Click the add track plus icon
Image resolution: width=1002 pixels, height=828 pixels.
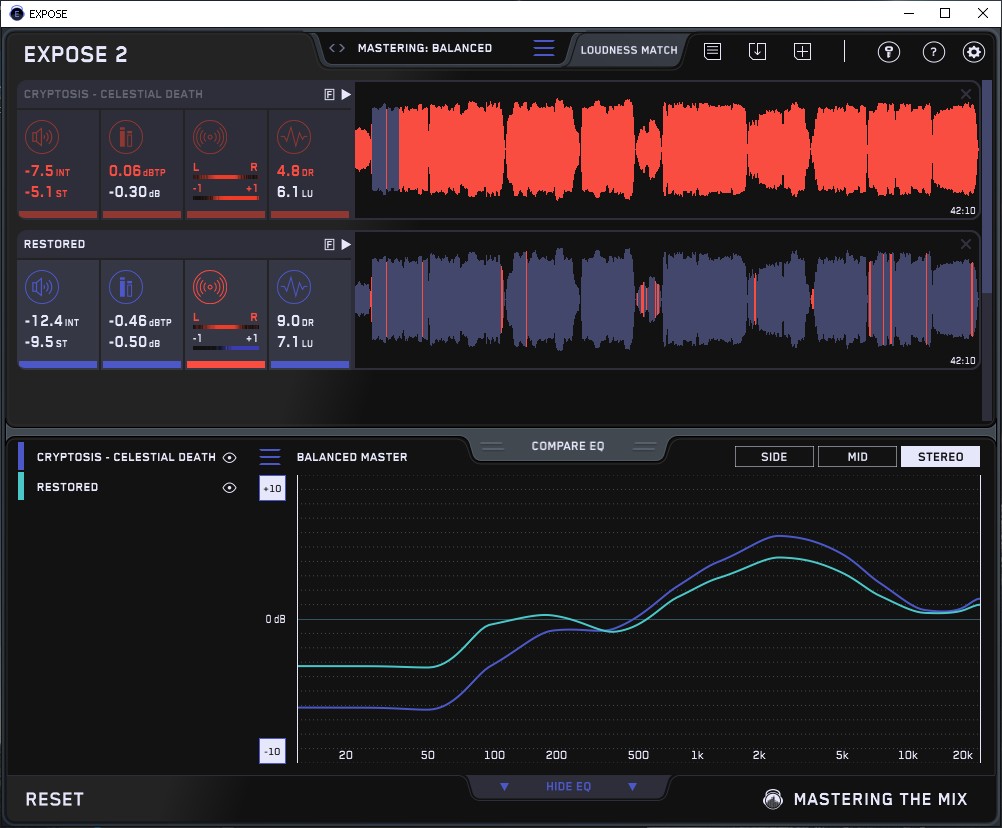pos(802,51)
